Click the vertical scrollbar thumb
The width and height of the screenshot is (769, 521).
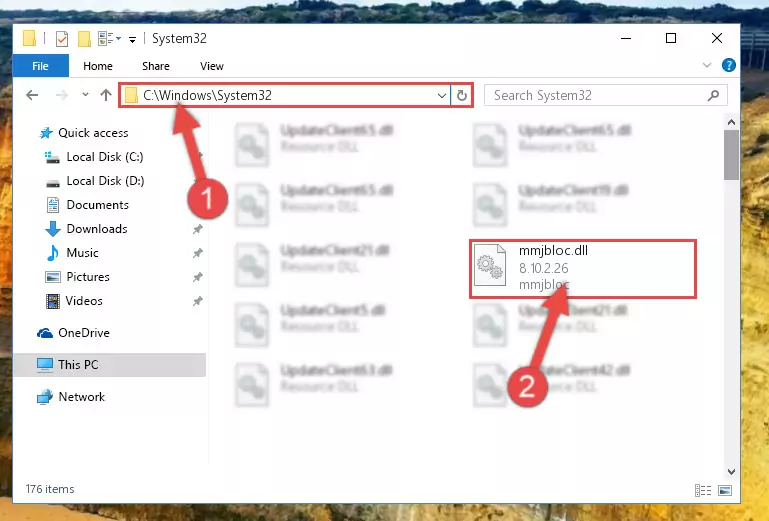point(731,156)
